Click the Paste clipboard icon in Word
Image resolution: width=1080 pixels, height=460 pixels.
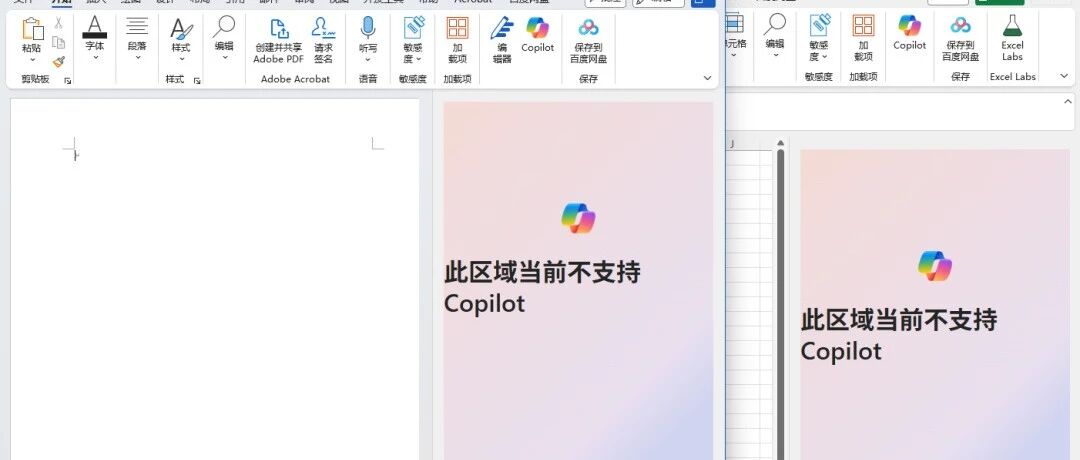[x=32, y=29]
